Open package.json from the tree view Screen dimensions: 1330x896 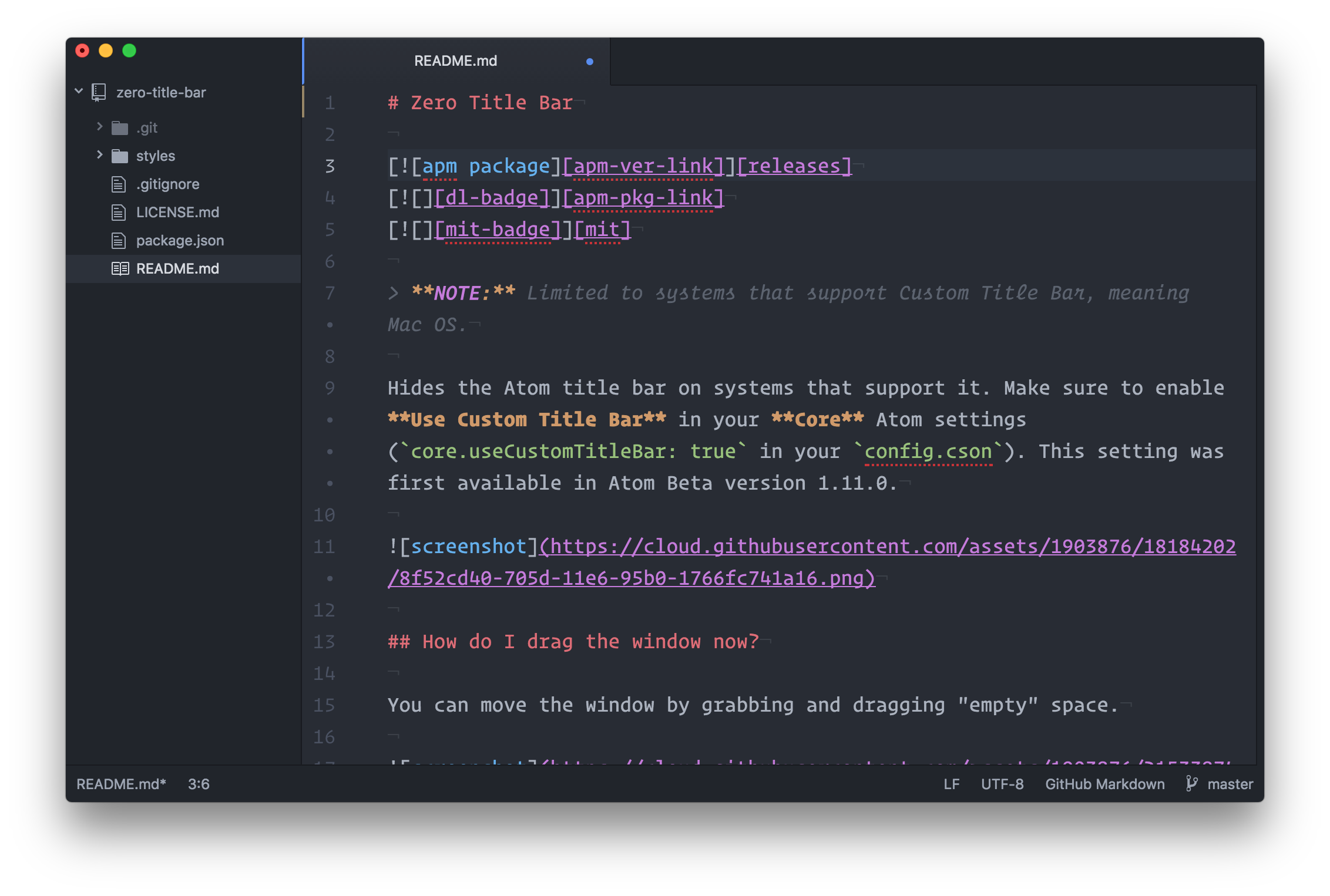(x=180, y=241)
